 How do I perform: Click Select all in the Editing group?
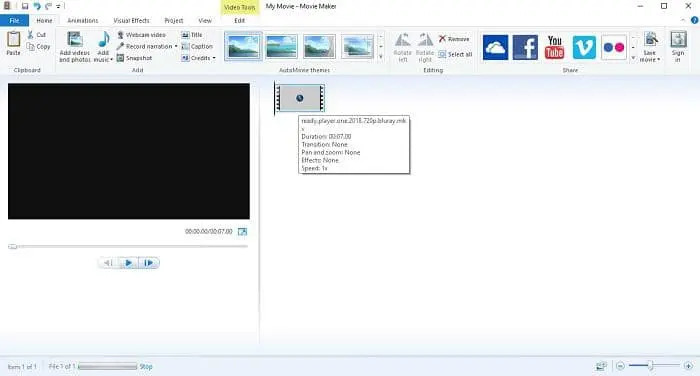coord(455,54)
